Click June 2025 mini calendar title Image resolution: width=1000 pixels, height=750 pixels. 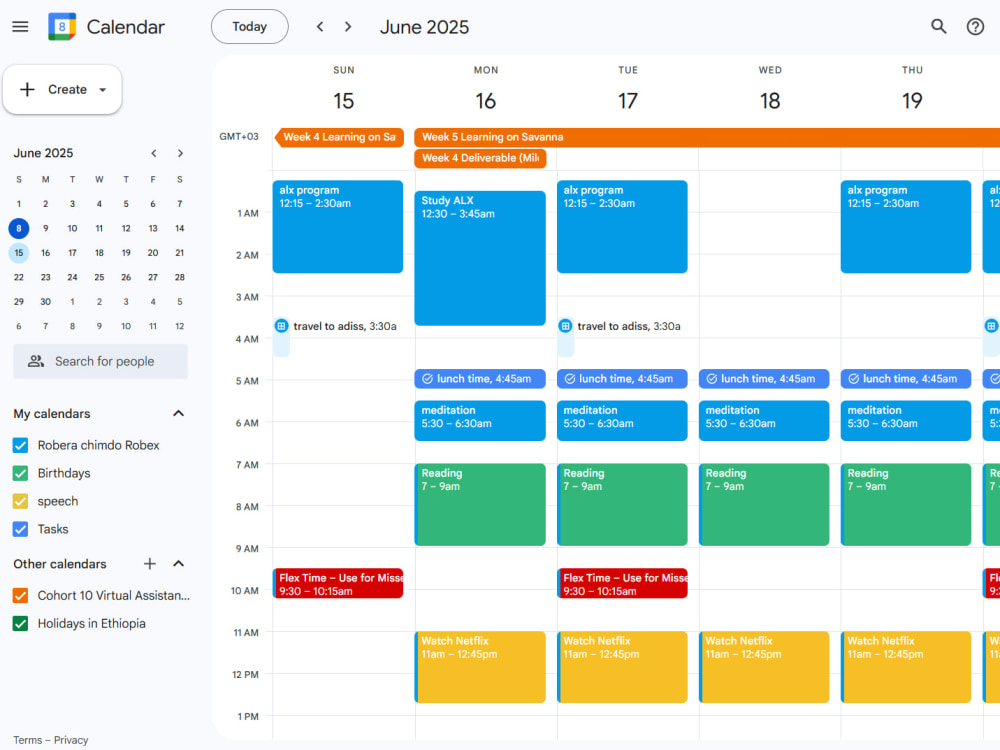click(x=43, y=153)
